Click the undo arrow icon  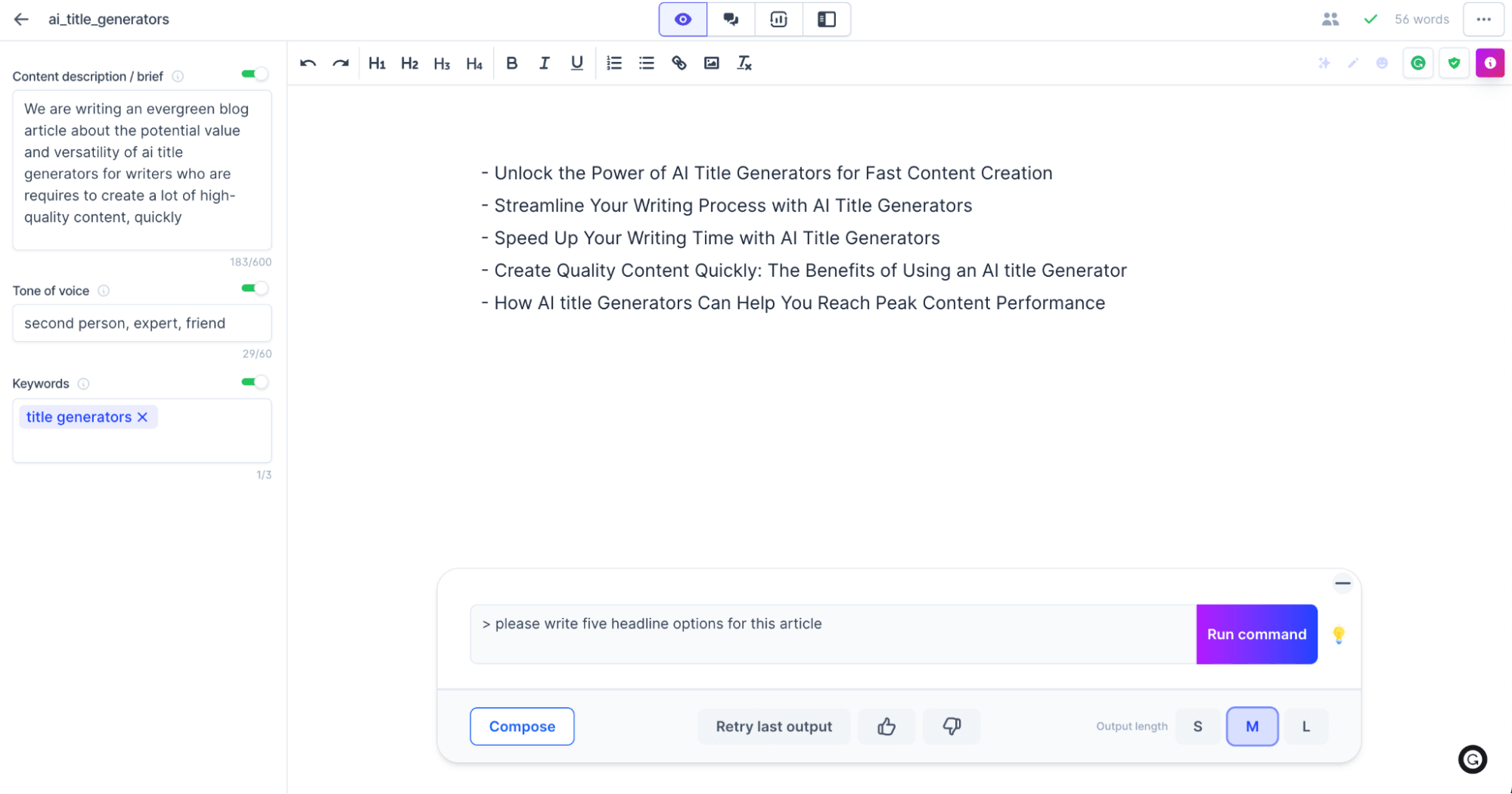pyautogui.click(x=308, y=64)
